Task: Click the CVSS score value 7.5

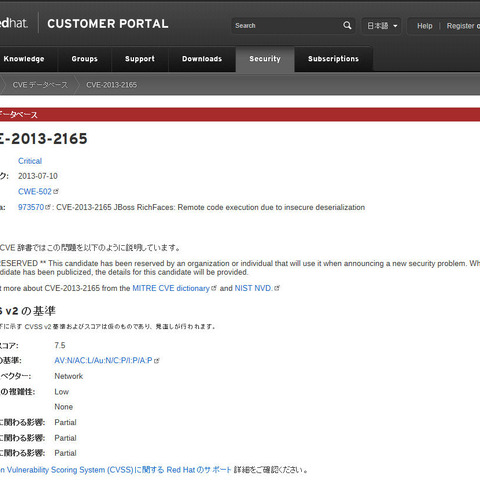Action: [x=60, y=345]
